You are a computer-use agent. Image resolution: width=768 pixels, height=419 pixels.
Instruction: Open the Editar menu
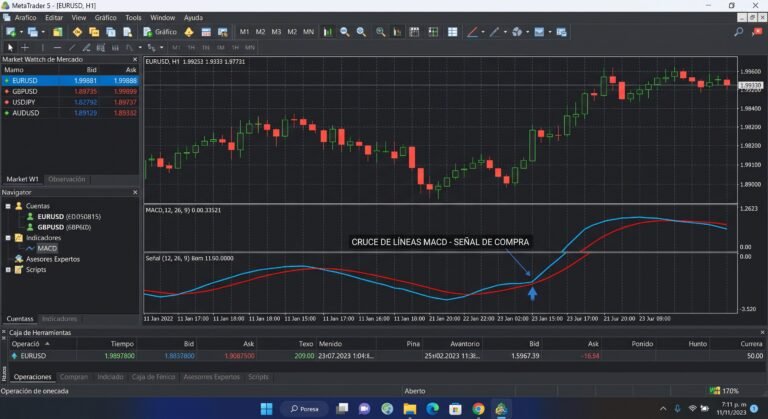(54, 18)
